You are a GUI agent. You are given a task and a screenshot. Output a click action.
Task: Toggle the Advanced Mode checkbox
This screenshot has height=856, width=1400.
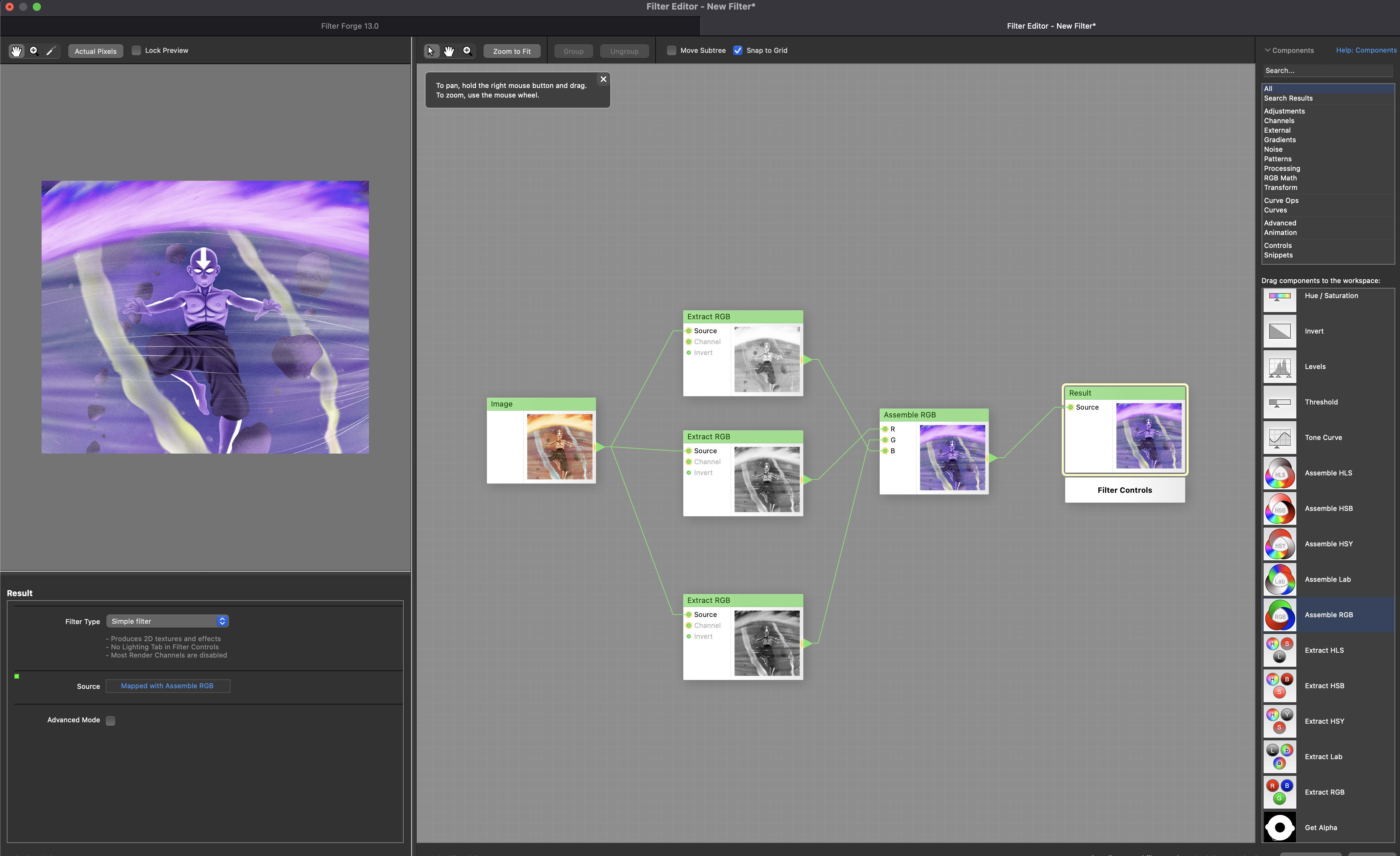(111, 721)
